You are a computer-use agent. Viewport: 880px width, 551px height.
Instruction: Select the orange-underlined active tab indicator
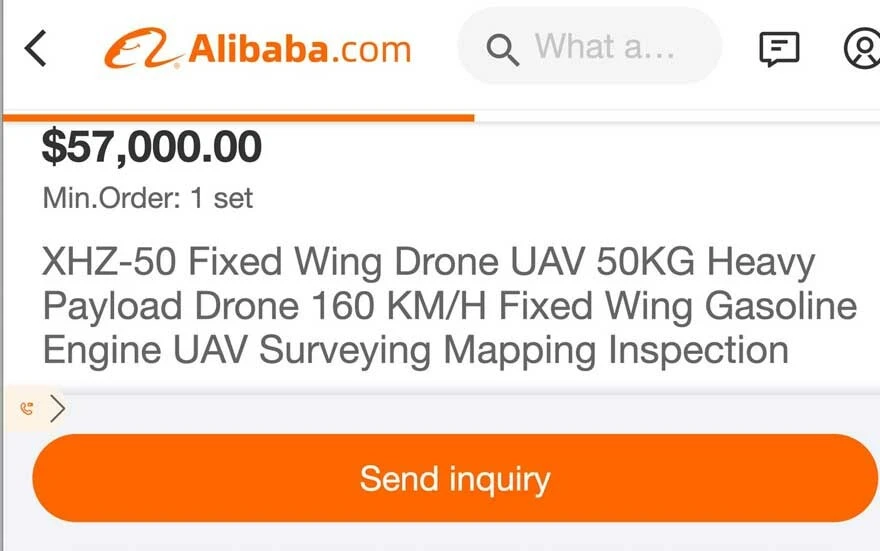click(238, 118)
